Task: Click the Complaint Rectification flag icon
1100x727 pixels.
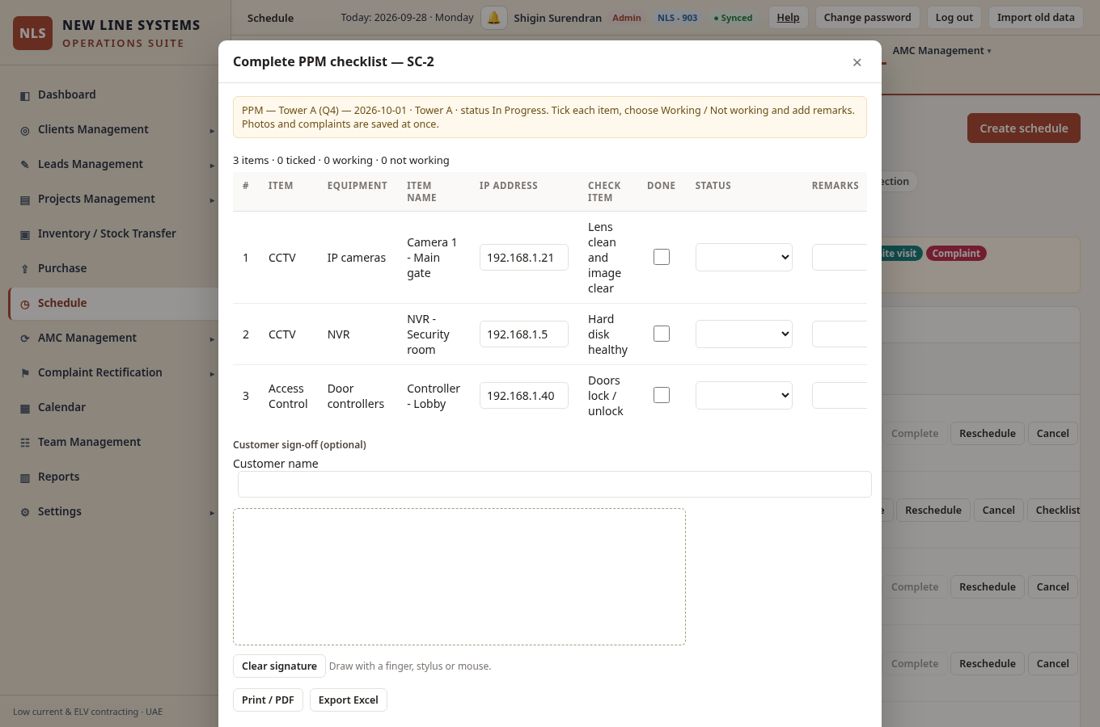Action: (25, 373)
